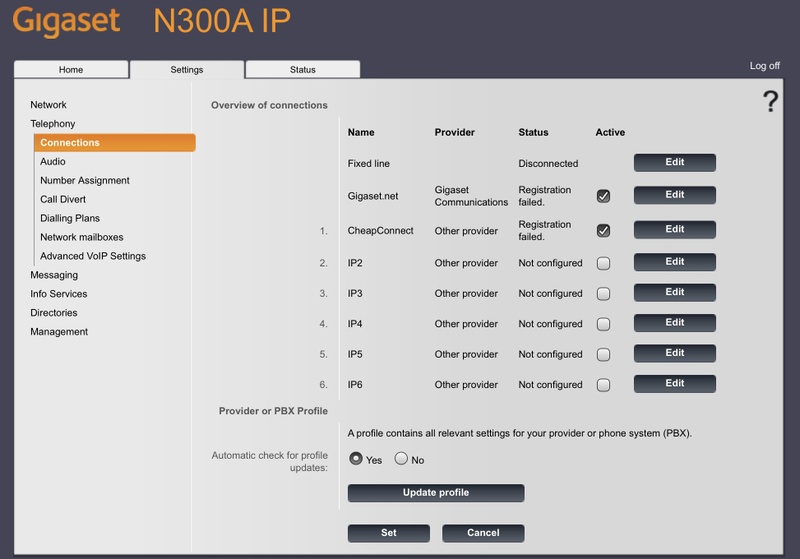Edit the IP5 connection
This screenshot has width=800, height=559.
click(674, 353)
